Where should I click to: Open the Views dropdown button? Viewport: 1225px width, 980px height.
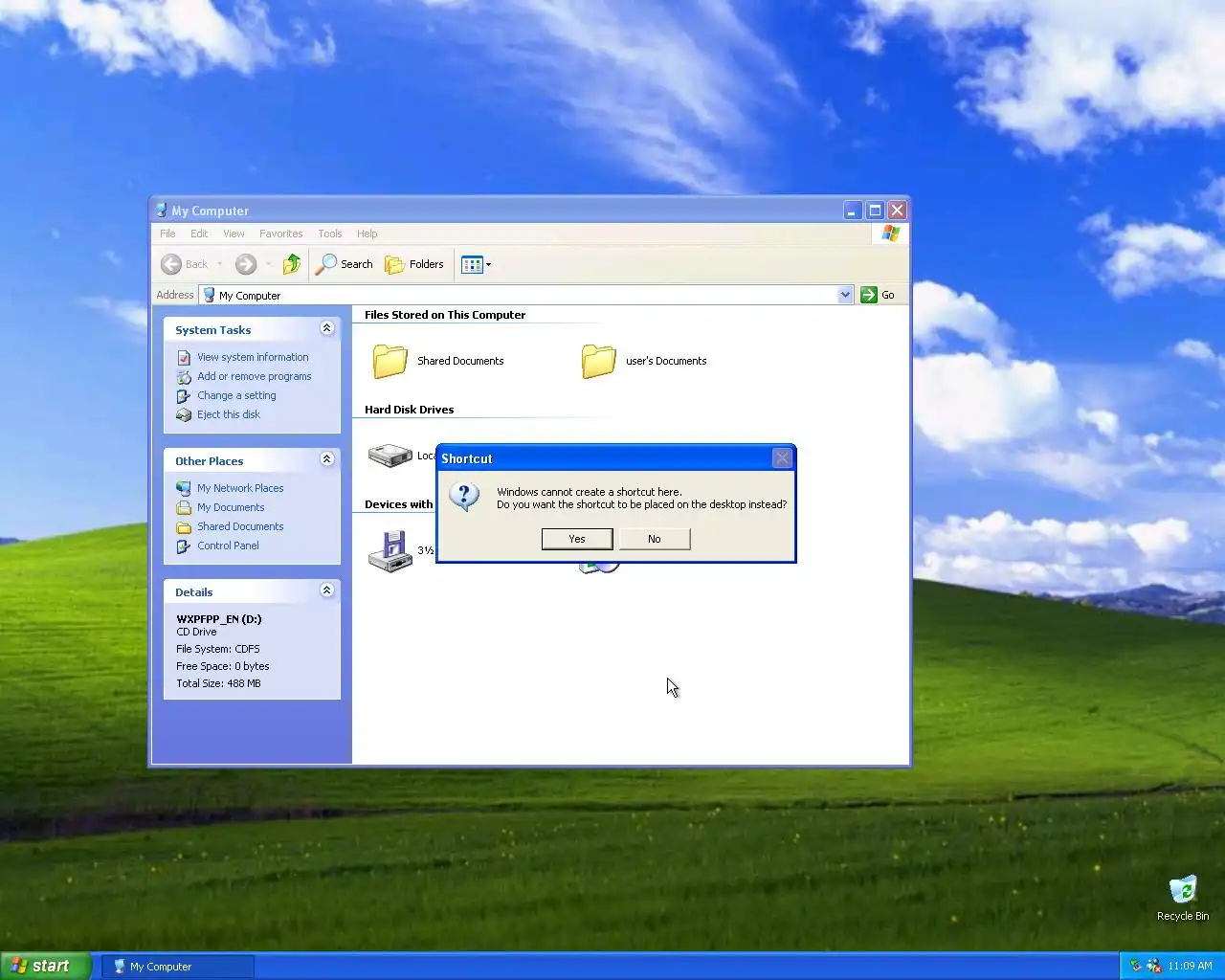click(x=476, y=264)
